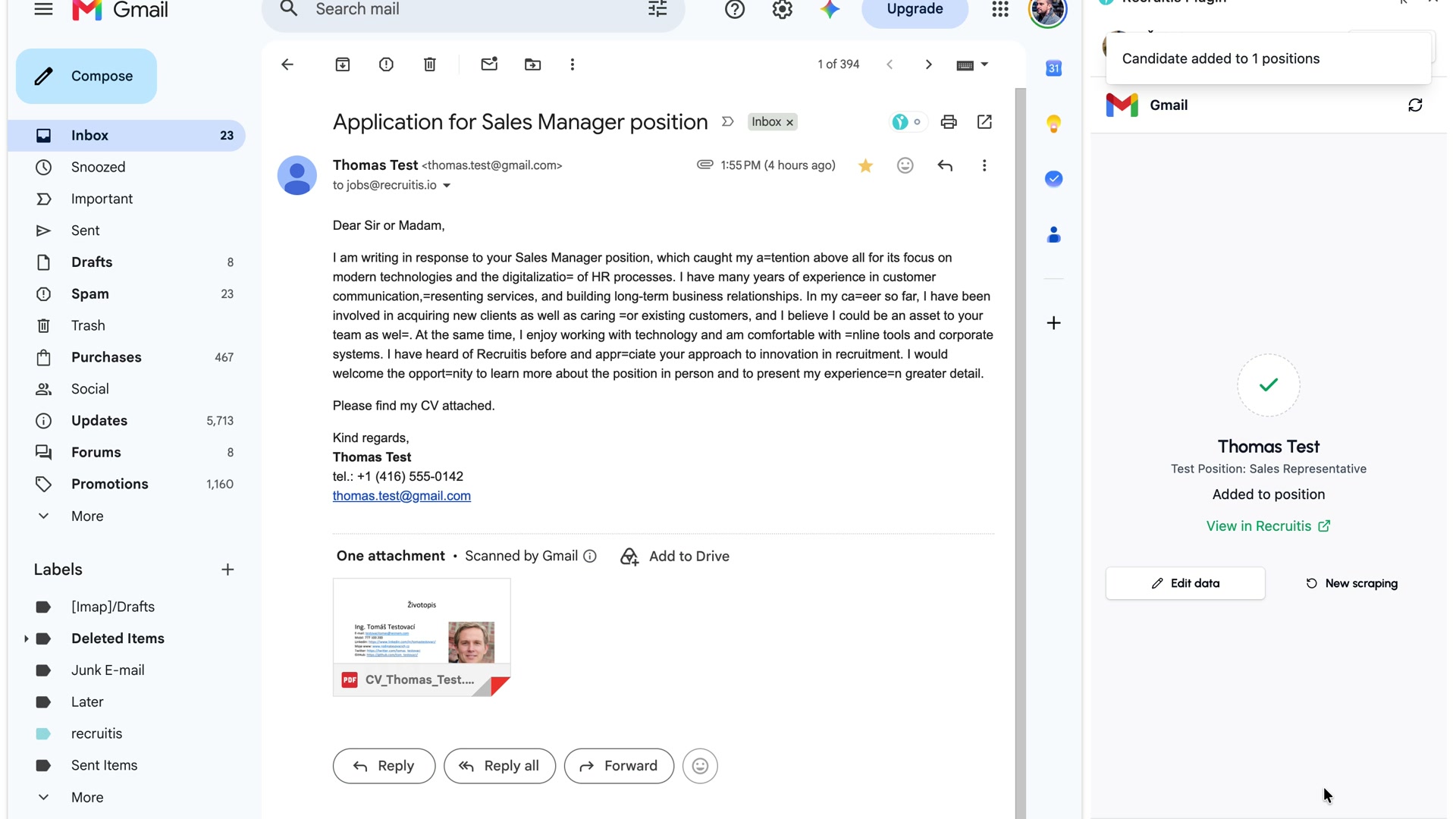The height and width of the screenshot is (819, 1456).
Task: Open Google Calendar side panel
Action: pos(1054,68)
